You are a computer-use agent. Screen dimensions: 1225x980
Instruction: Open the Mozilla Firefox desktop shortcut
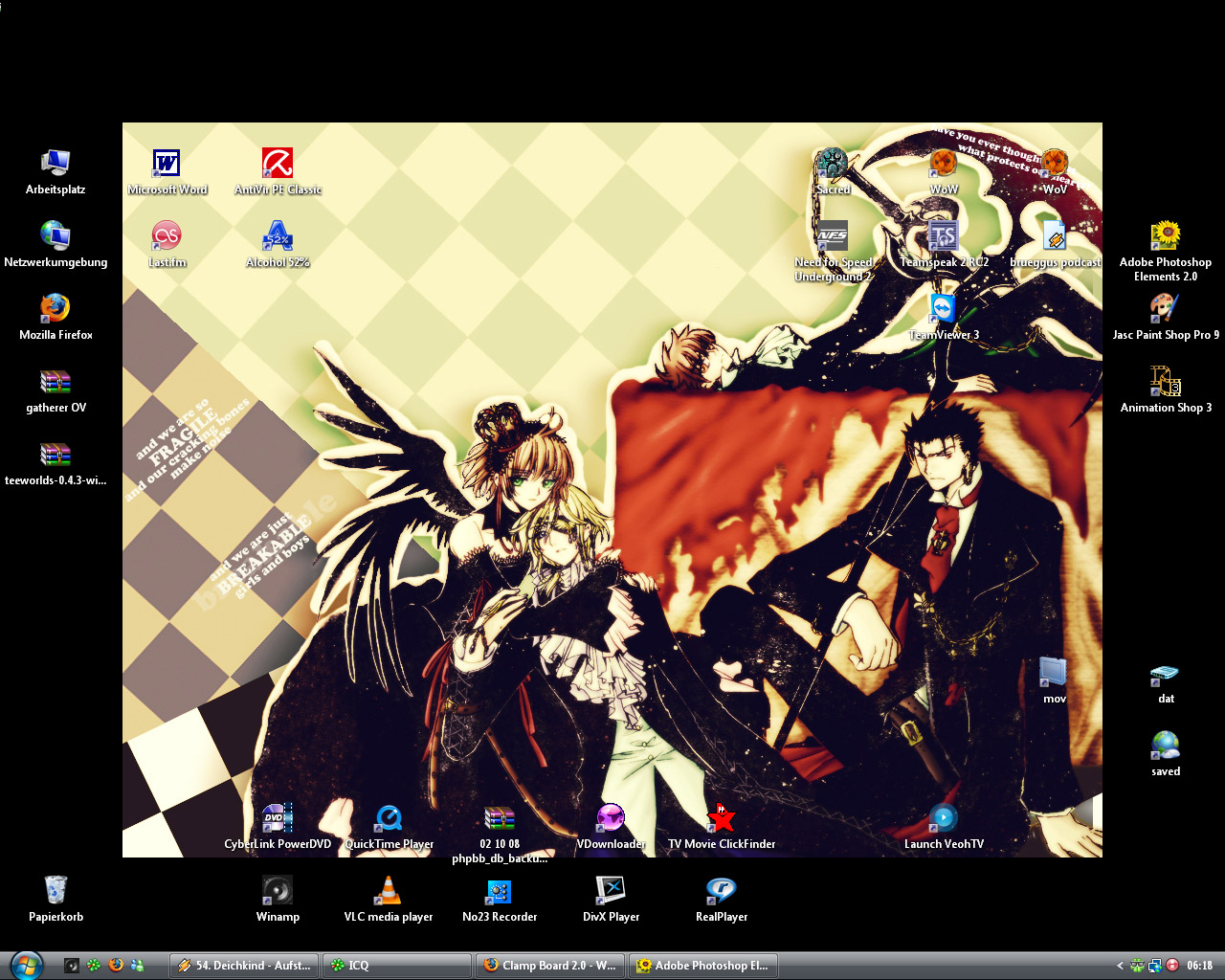[x=56, y=309]
